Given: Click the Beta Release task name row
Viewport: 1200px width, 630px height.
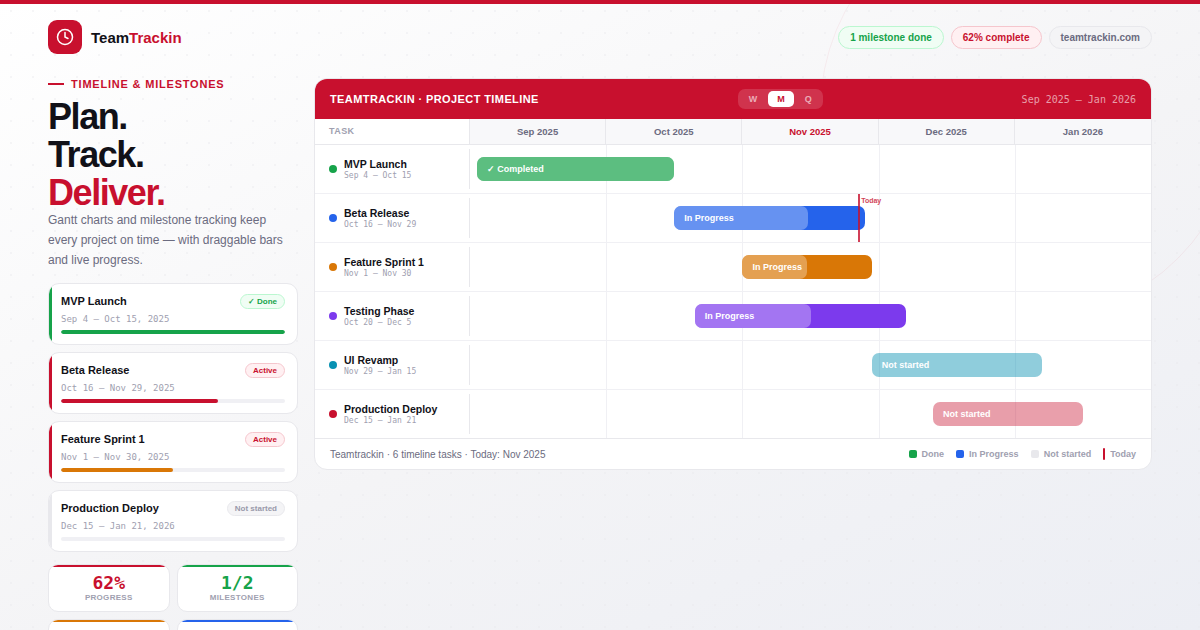Looking at the screenshot, I should click(392, 218).
